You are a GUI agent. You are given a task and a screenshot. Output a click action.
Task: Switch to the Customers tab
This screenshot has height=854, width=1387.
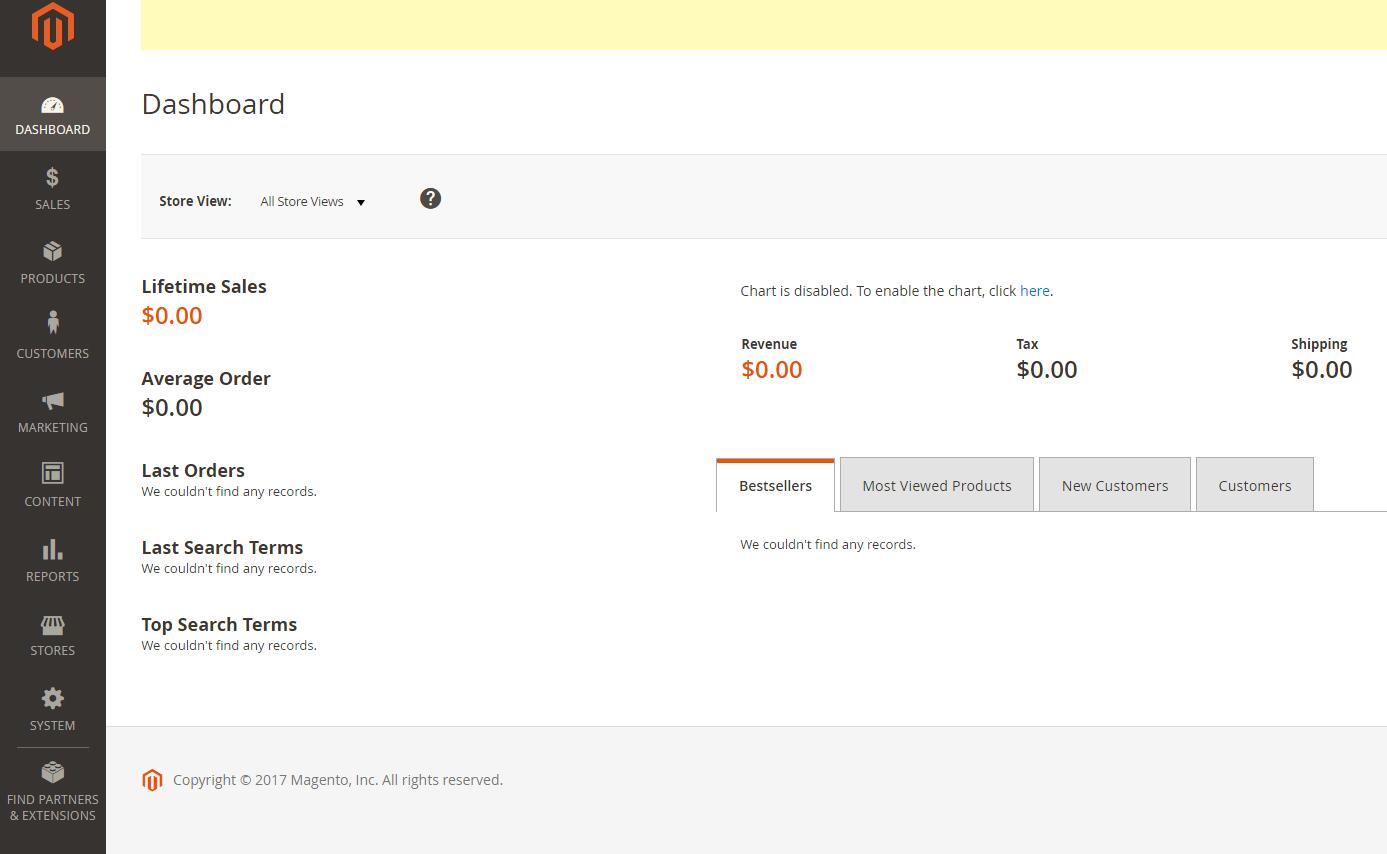click(1255, 486)
